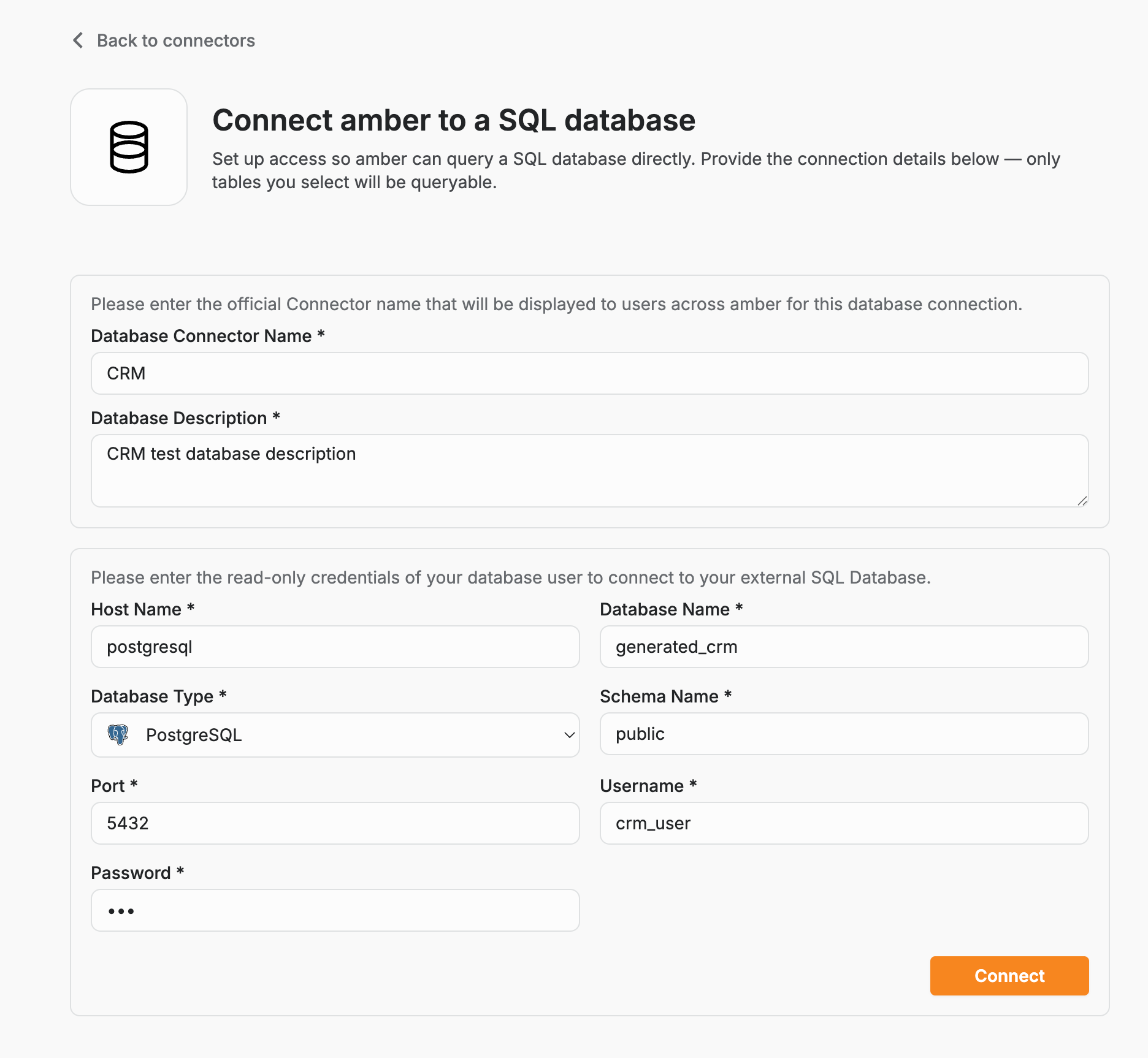The height and width of the screenshot is (1058, 1148).
Task: Expand the Database Type dropdown chevron
Action: coord(569,735)
